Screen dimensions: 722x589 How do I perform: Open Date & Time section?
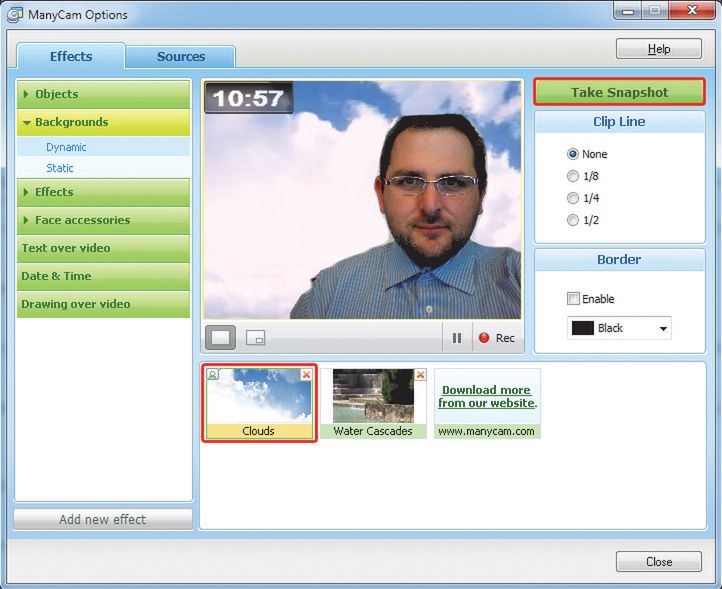[x=103, y=276]
